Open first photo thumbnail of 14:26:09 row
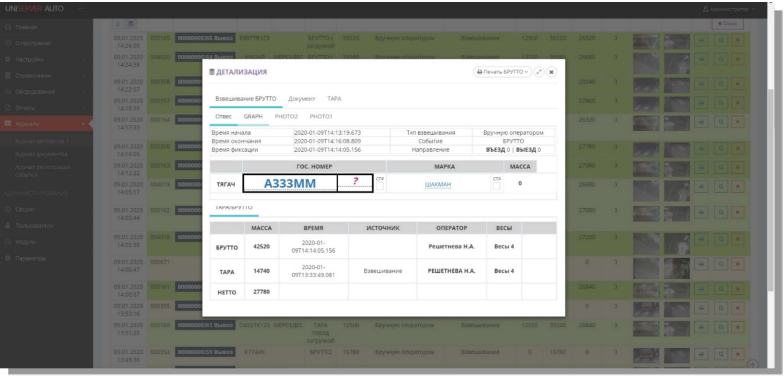 (646, 42)
